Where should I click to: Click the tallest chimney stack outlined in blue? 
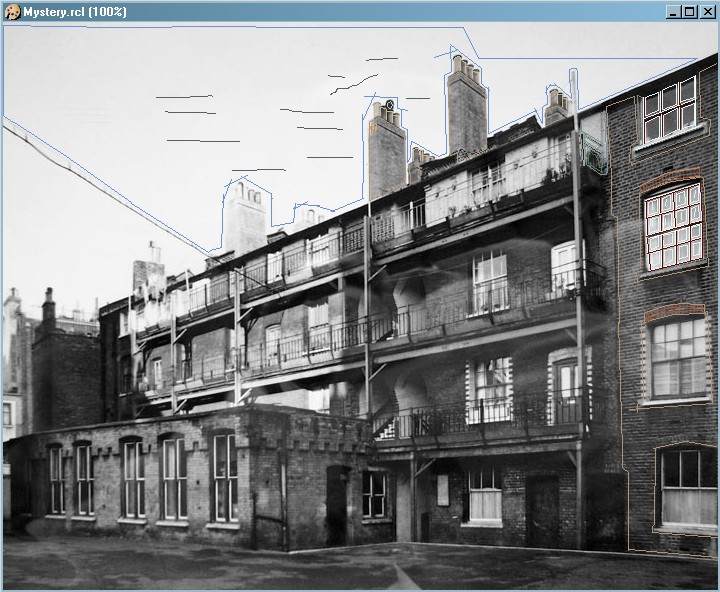466,108
